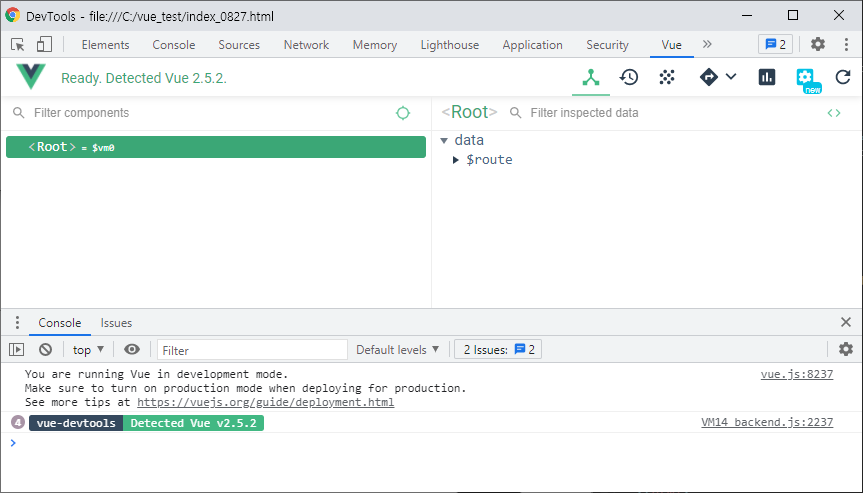Viewport: 863px width, 493px height.
Task: Open the console settings gear
Action: (x=846, y=349)
